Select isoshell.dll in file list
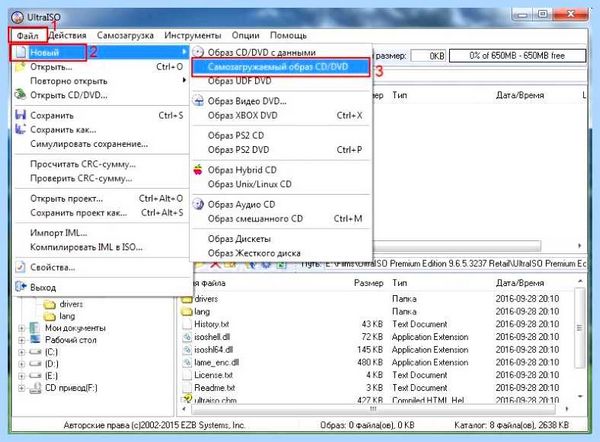The image size is (600, 442). tap(212, 337)
